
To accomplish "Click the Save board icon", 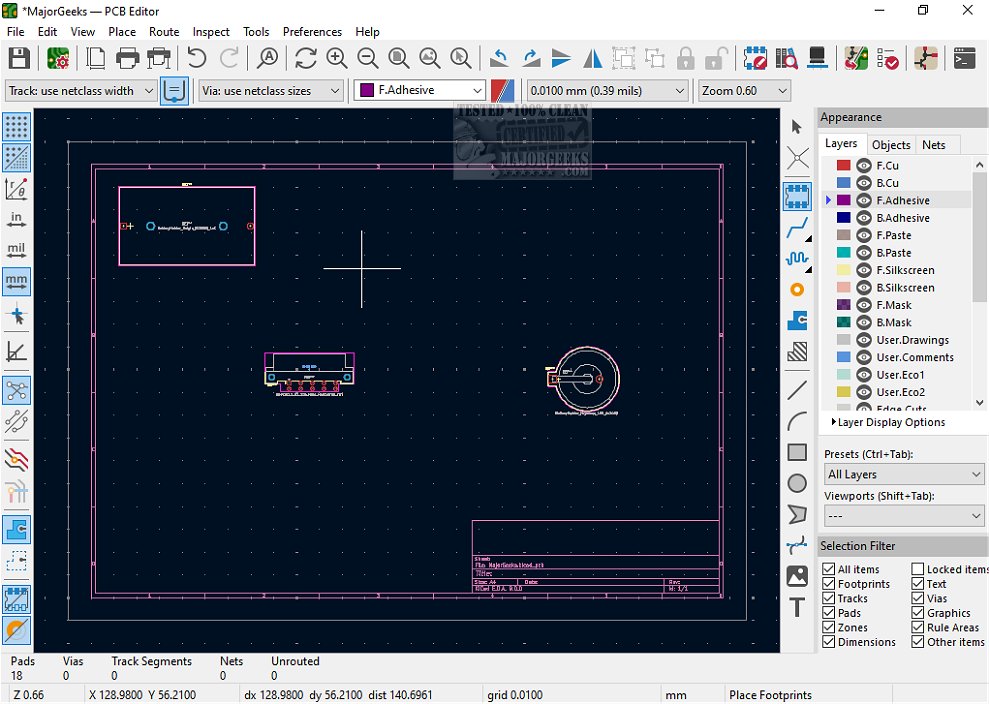I will pos(18,58).
